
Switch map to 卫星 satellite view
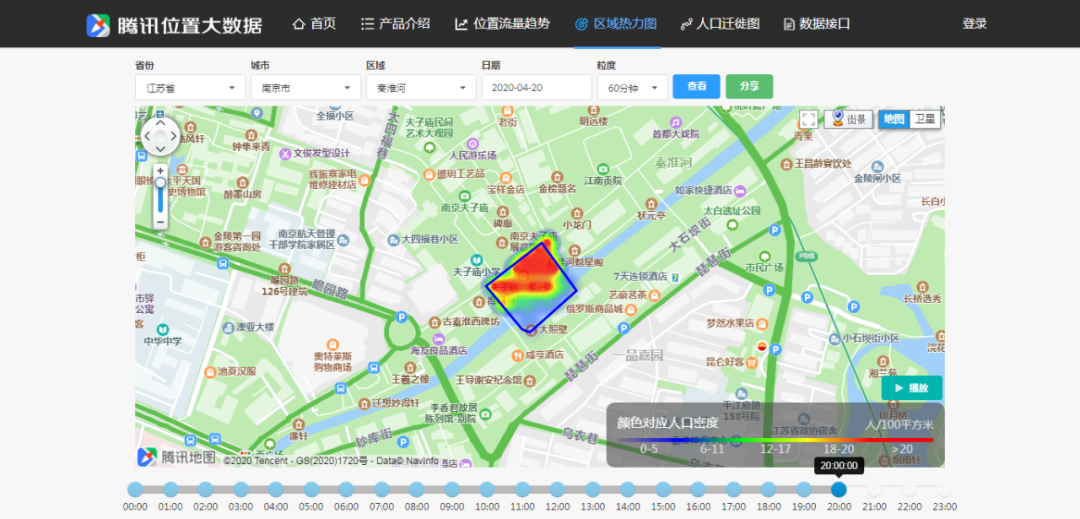925,119
